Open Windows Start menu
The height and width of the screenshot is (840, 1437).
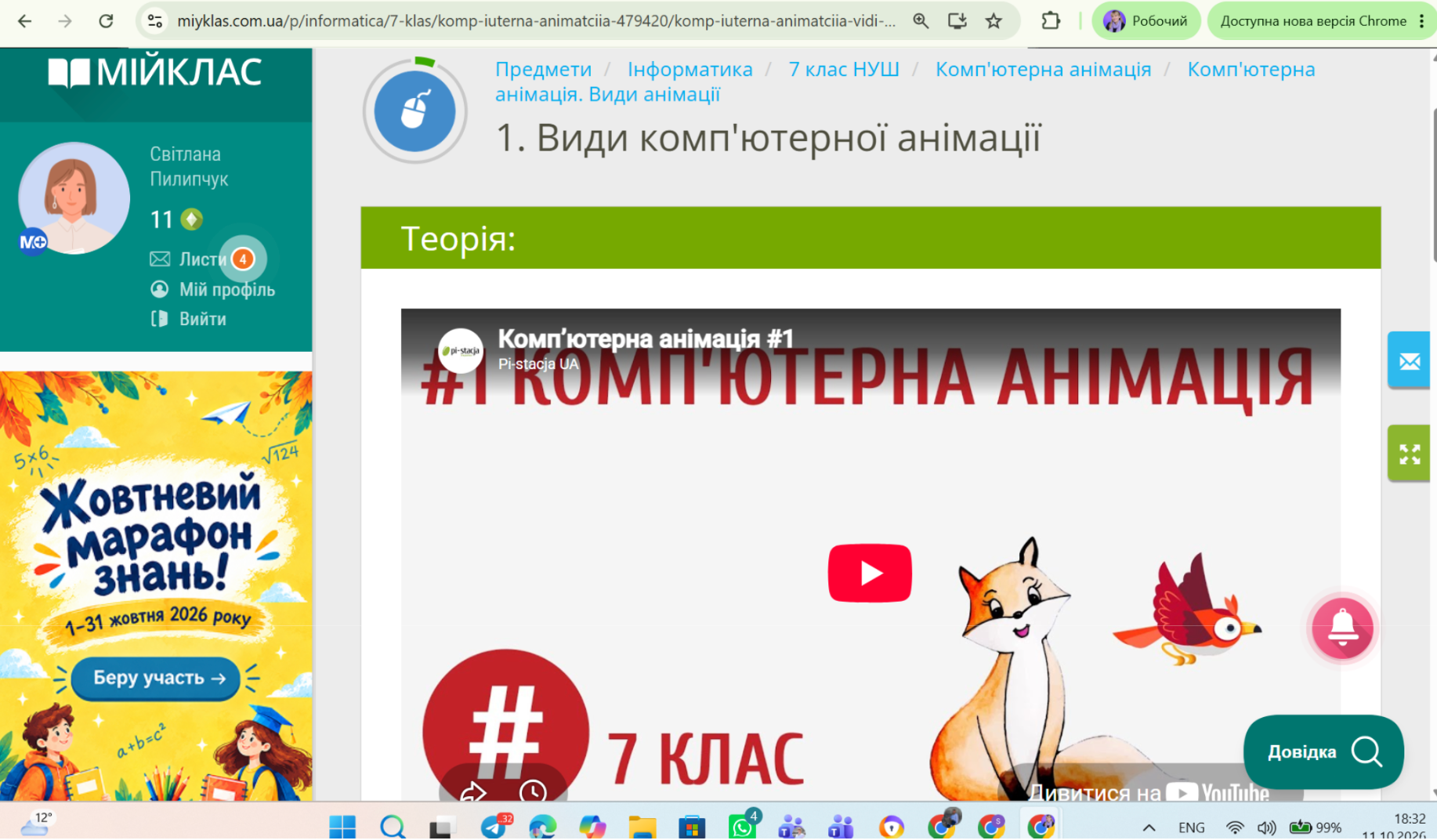point(342,826)
